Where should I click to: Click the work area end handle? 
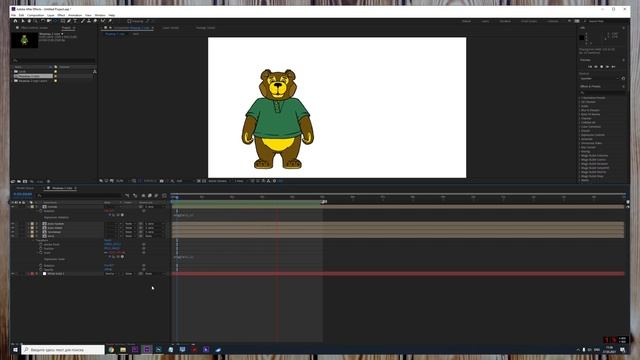coord(323,202)
